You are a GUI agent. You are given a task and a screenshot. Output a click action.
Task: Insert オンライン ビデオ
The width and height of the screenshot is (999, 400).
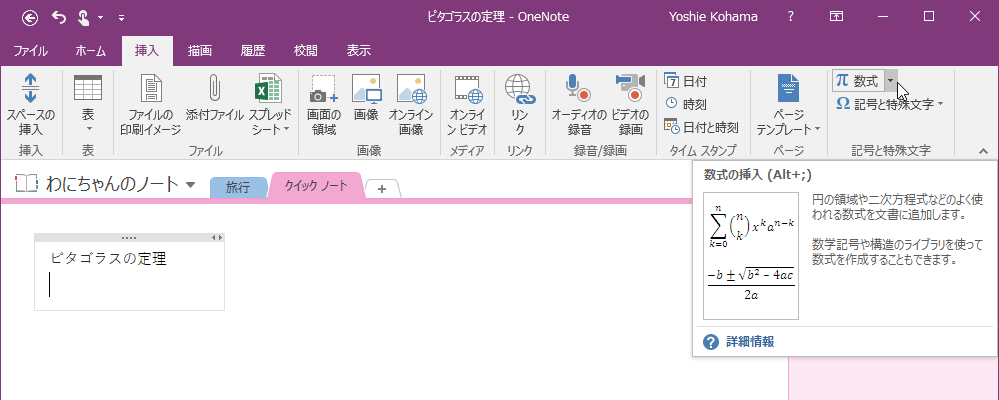[468, 105]
